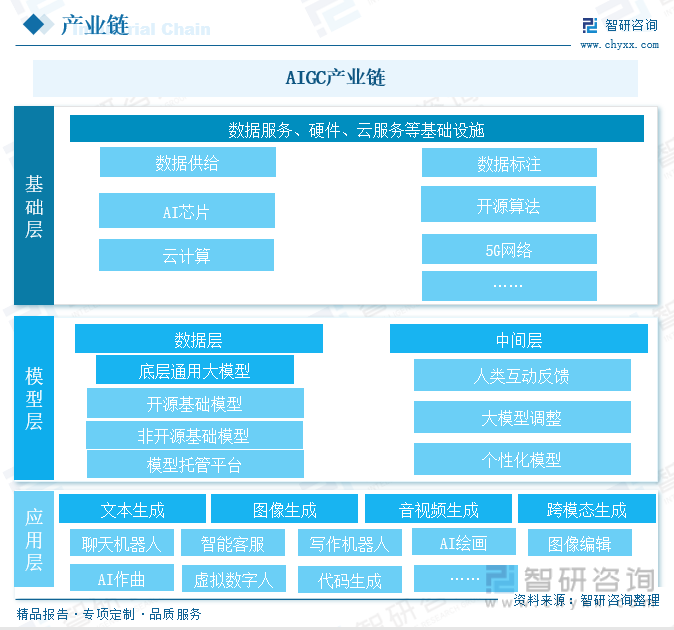Click the 5G网络 block
The width and height of the screenshot is (674, 630).
click(509, 249)
